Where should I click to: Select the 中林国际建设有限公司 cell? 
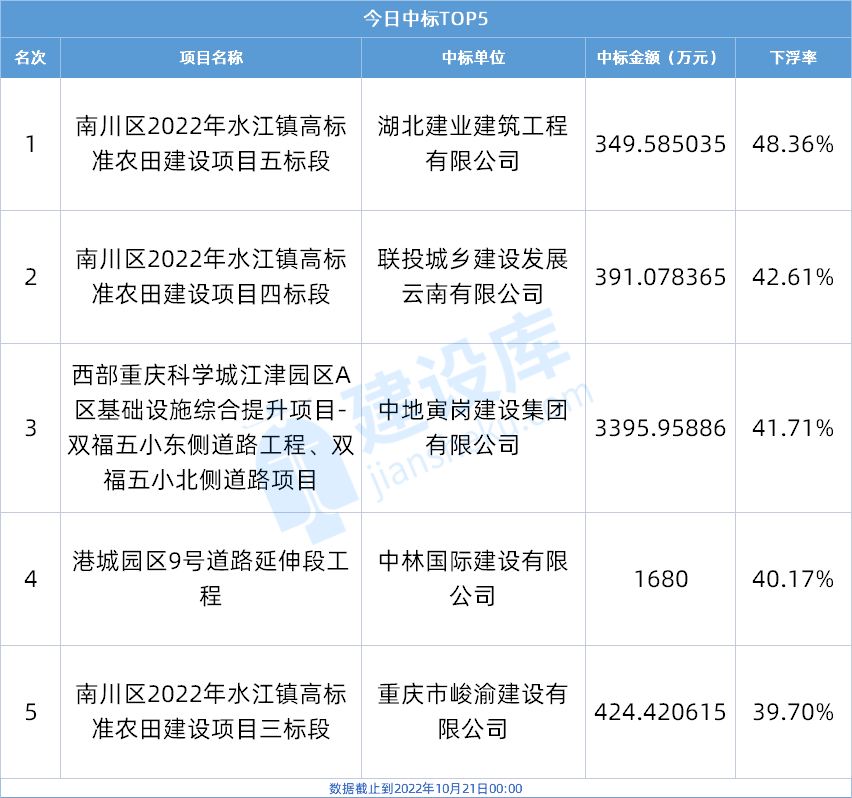click(x=473, y=579)
